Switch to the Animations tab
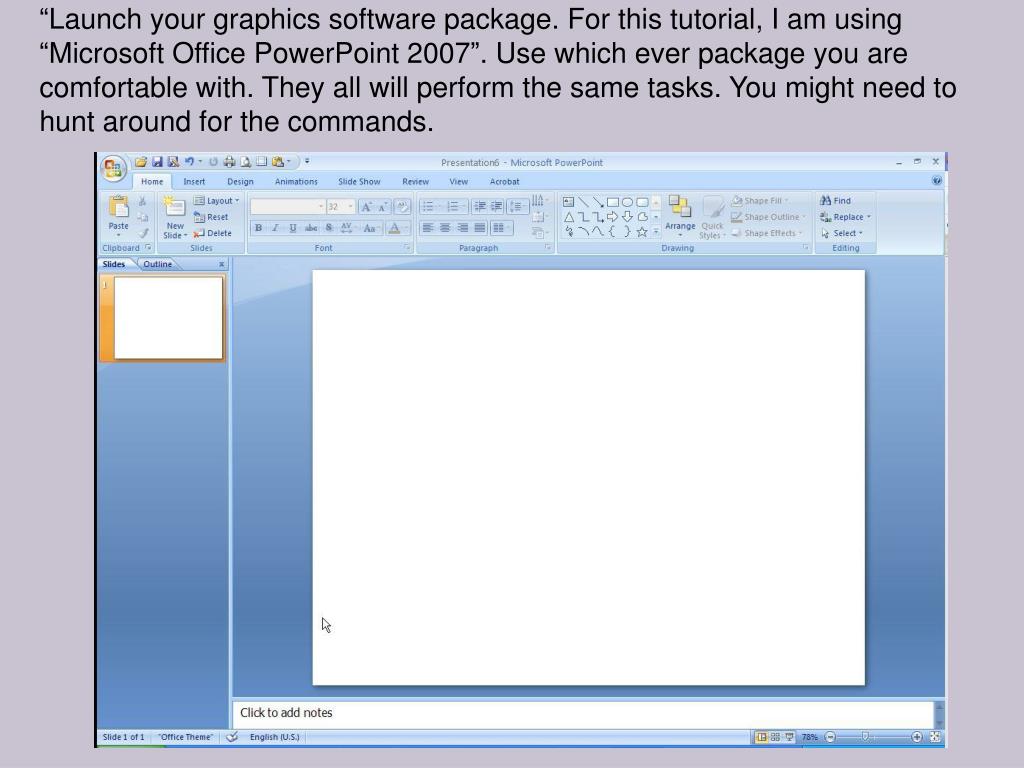The image size is (1024, 768). pyautogui.click(x=296, y=182)
